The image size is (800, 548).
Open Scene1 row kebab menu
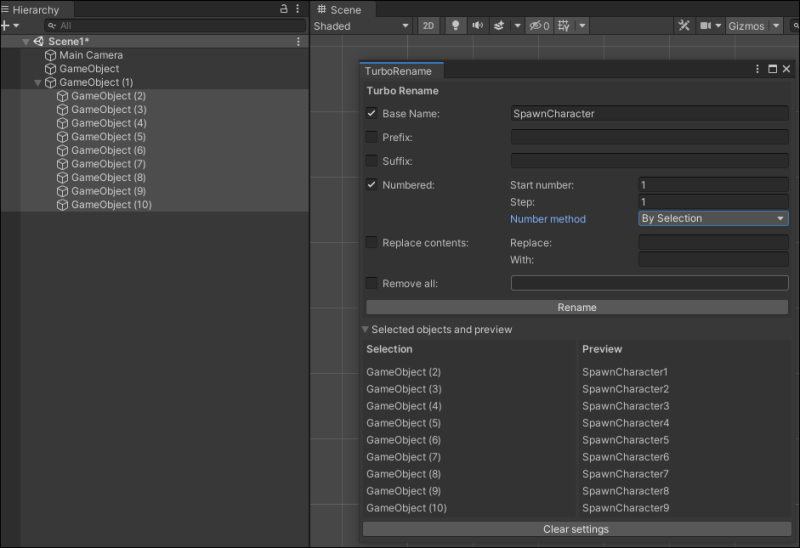point(298,41)
